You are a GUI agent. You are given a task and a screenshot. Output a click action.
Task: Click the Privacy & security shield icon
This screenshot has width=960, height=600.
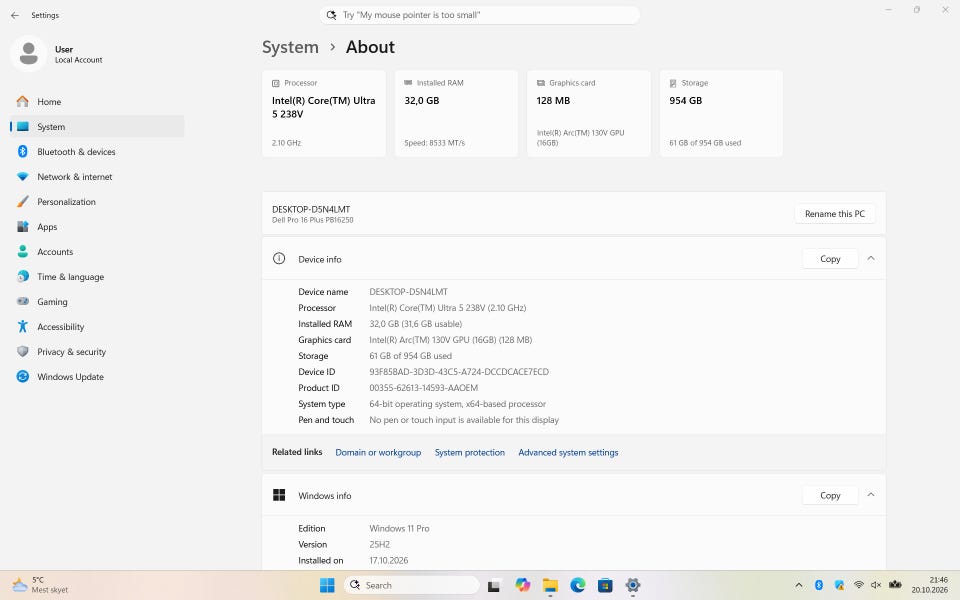23,352
